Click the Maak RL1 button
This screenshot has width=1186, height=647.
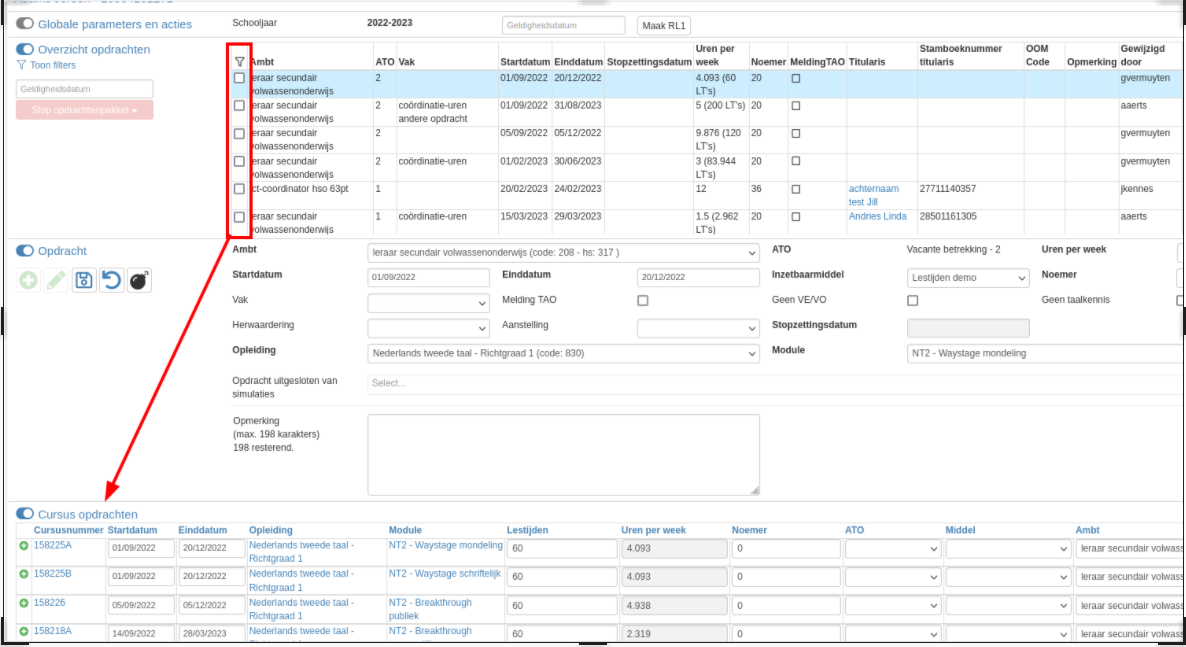(x=664, y=26)
